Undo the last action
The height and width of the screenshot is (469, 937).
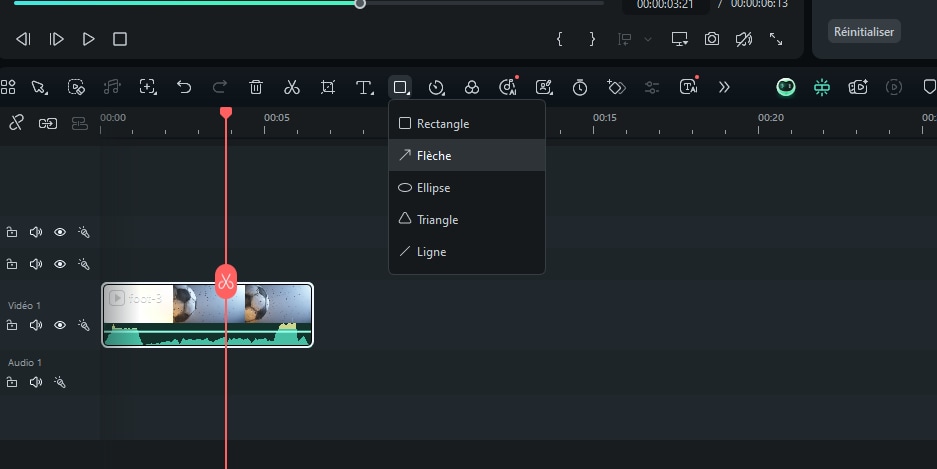[x=184, y=87]
